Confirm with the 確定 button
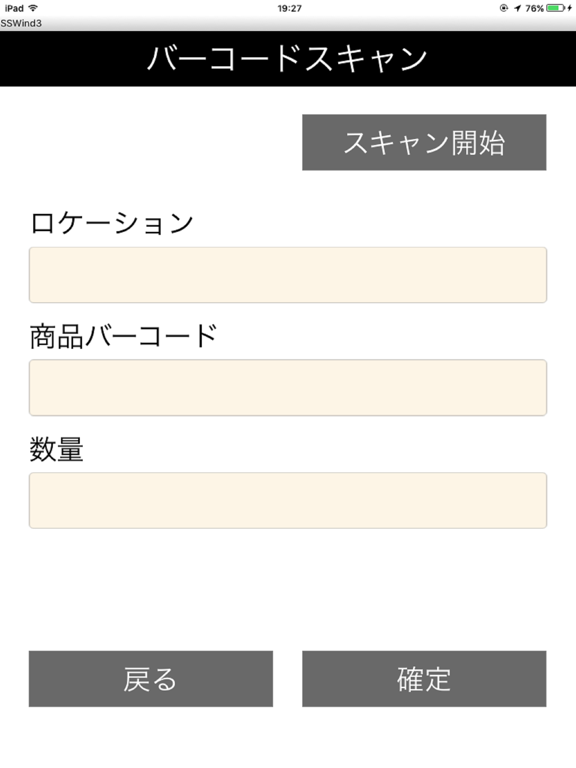Viewport: 576px width, 768px height. point(424,679)
